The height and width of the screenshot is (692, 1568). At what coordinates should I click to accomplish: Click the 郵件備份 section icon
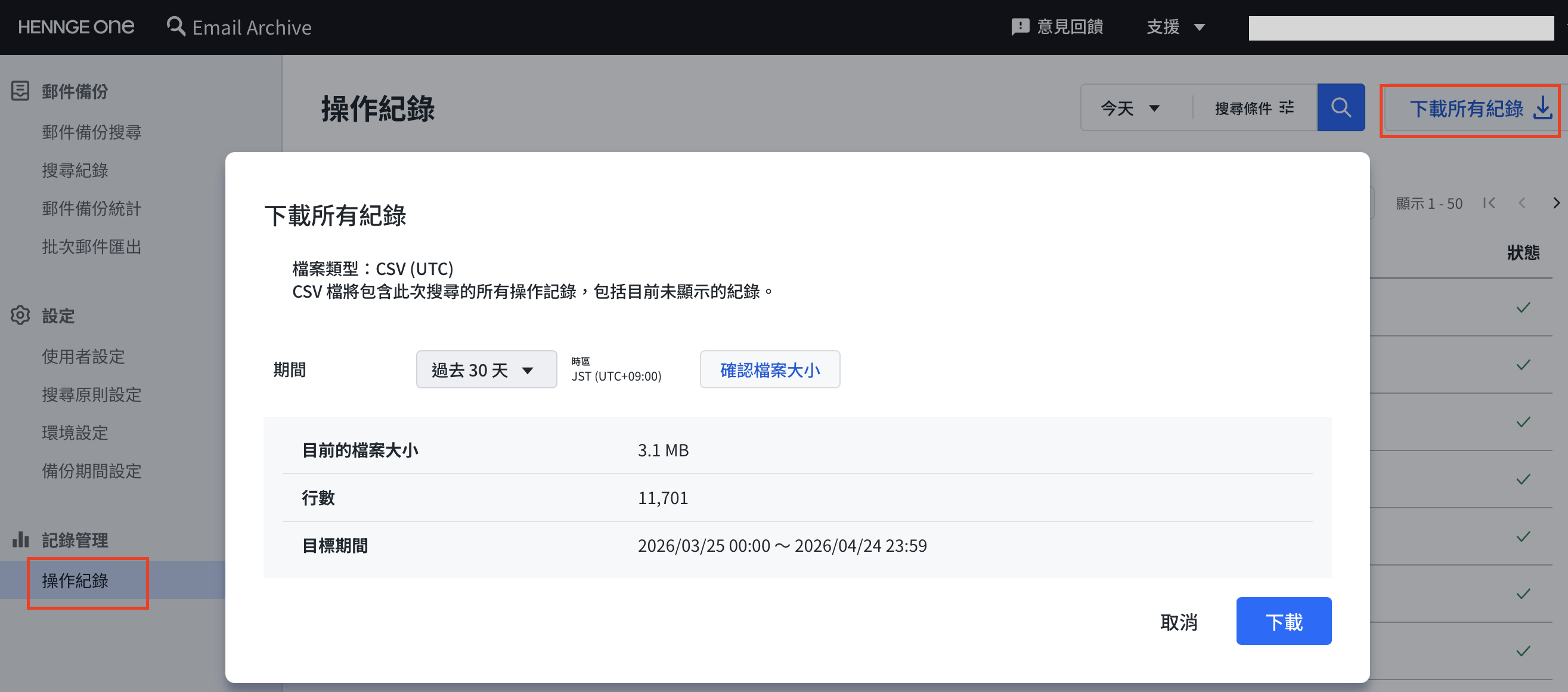pos(20,91)
